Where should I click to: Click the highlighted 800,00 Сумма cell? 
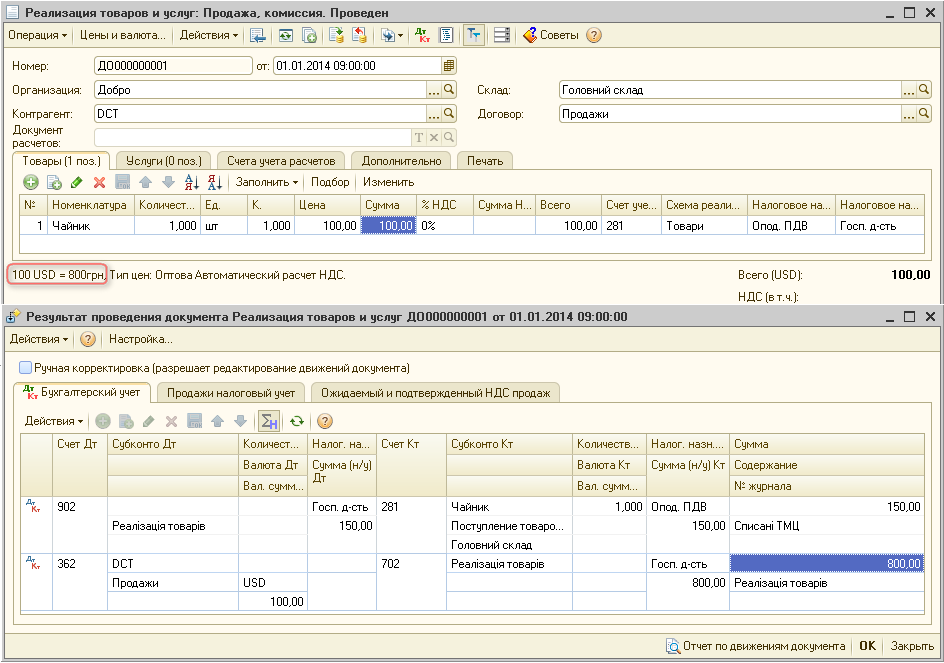[827, 564]
